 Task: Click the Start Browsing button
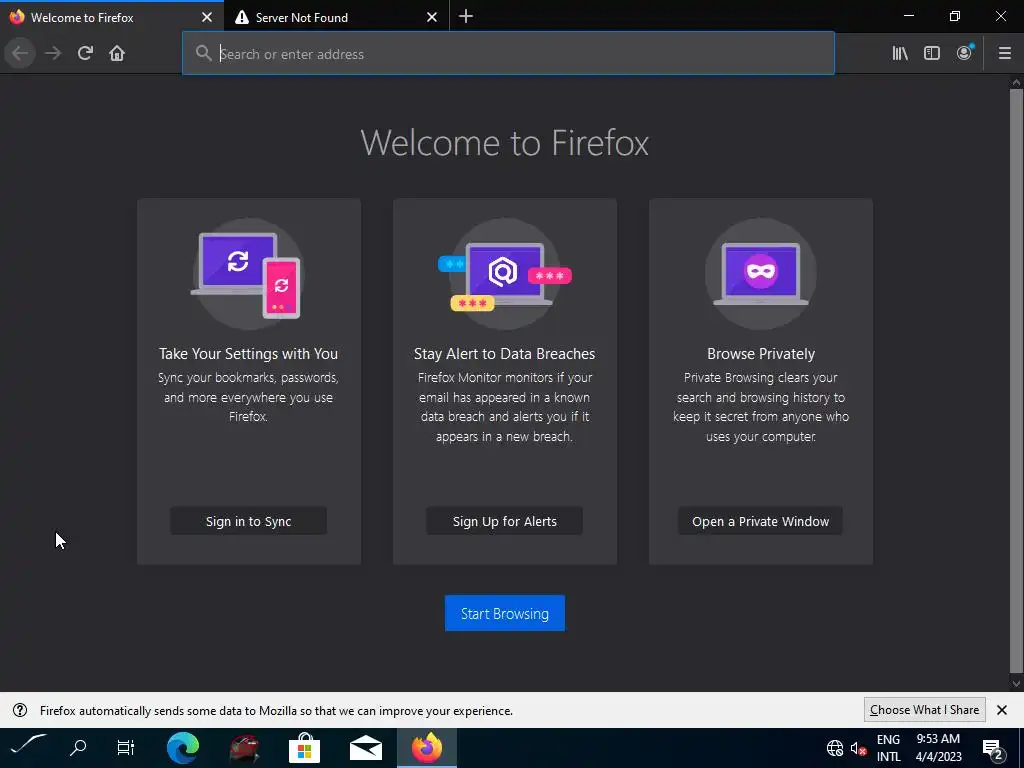[504, 613]
